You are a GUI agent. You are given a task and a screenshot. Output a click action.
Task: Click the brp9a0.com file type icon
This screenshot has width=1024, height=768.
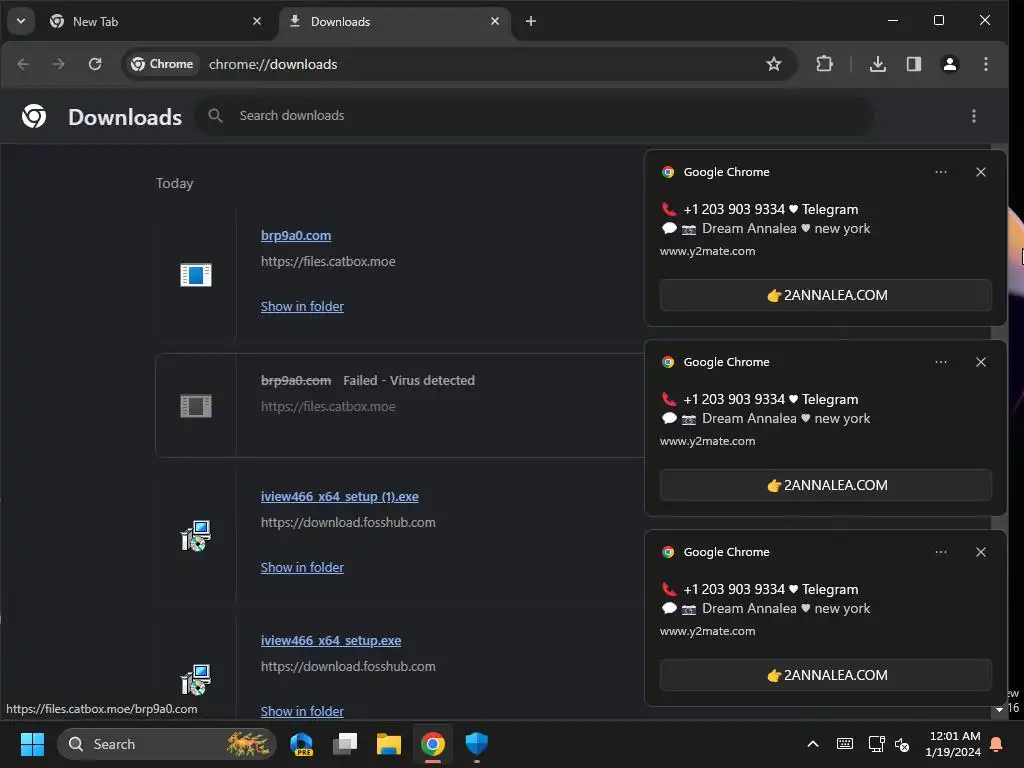(195, 274)
